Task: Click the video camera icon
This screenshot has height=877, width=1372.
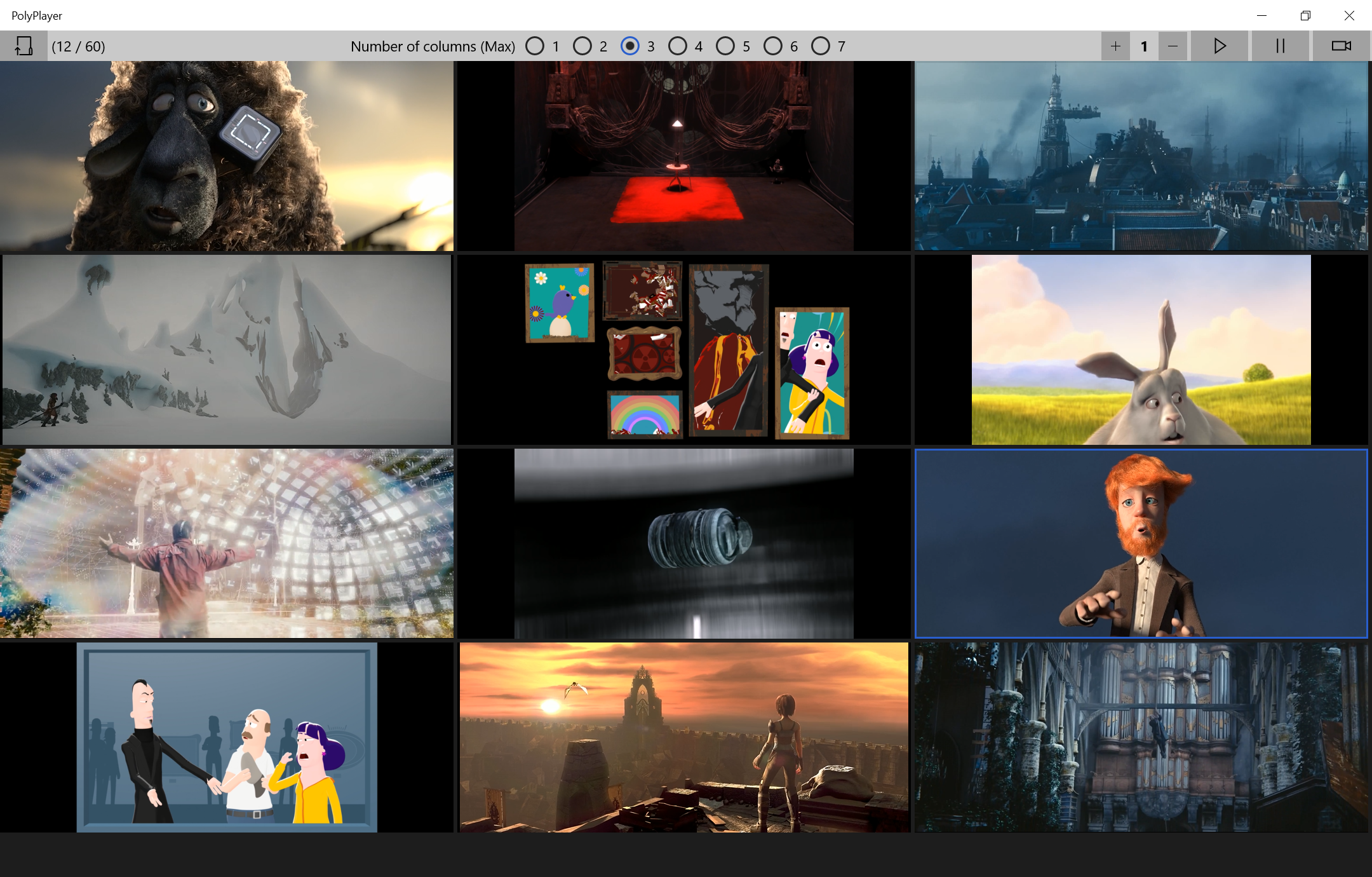Action: pyautogui.click(x=1341, y=46)
